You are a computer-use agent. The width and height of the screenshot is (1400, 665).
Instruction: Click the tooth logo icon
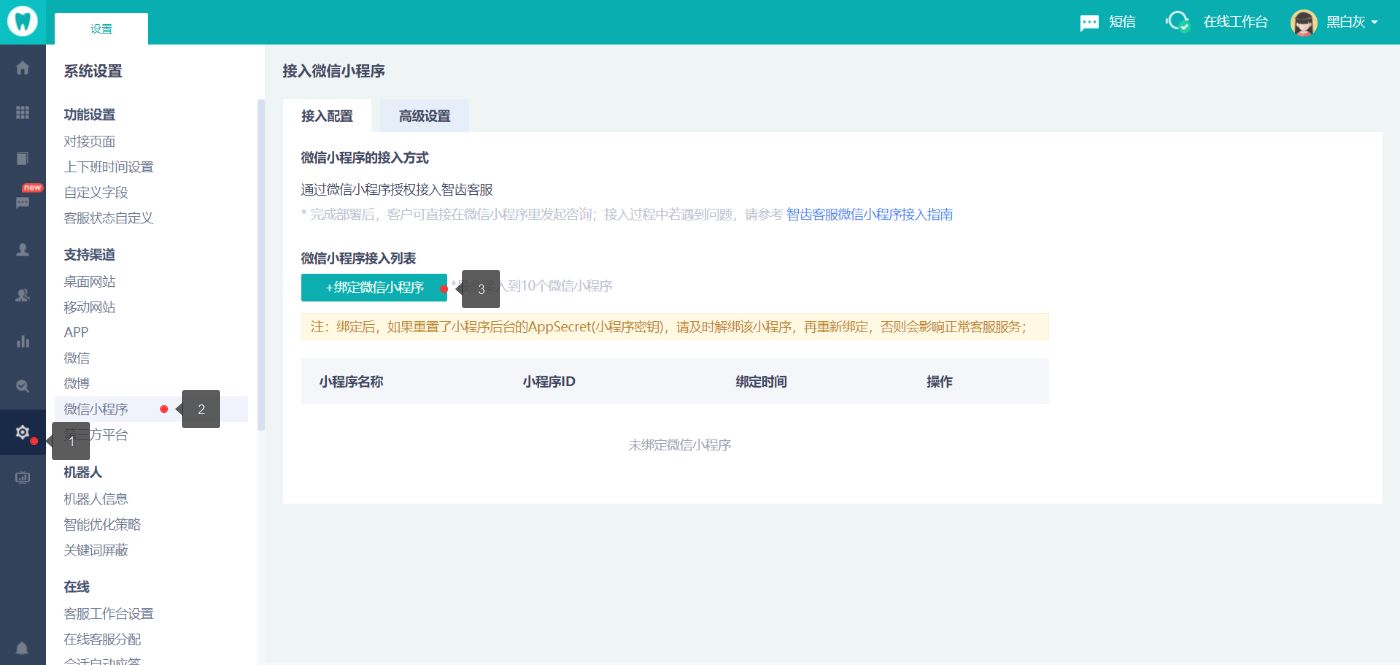[22, 22]
